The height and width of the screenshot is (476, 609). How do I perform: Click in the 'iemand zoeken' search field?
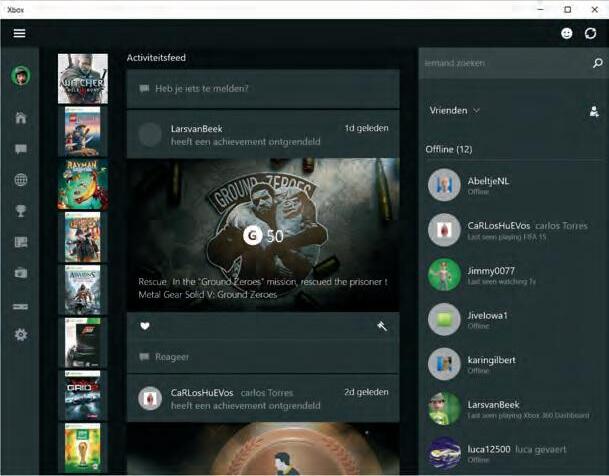[505, 63]
